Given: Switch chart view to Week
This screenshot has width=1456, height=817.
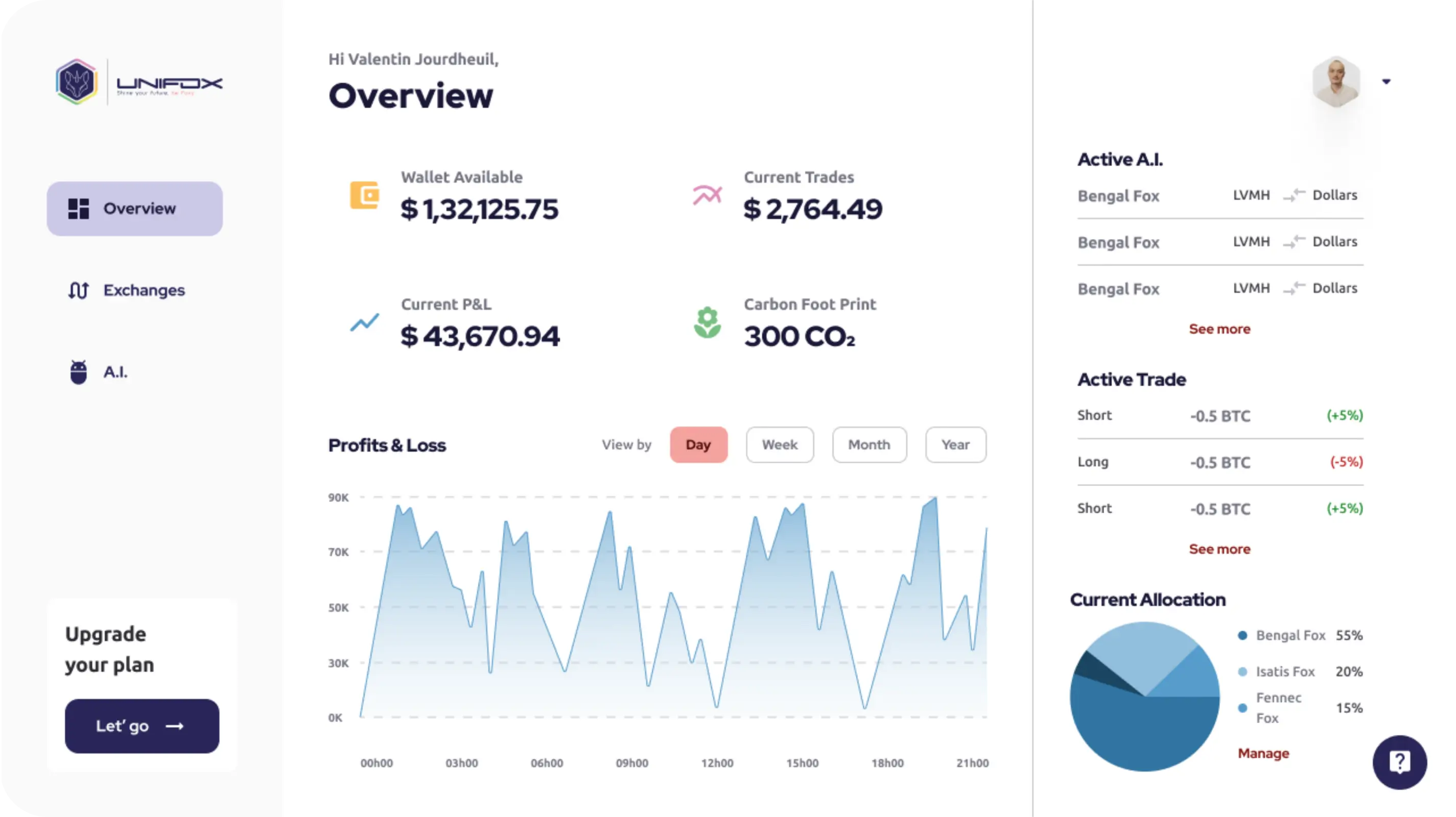Looking at the screenshot, I should (780, 445).
